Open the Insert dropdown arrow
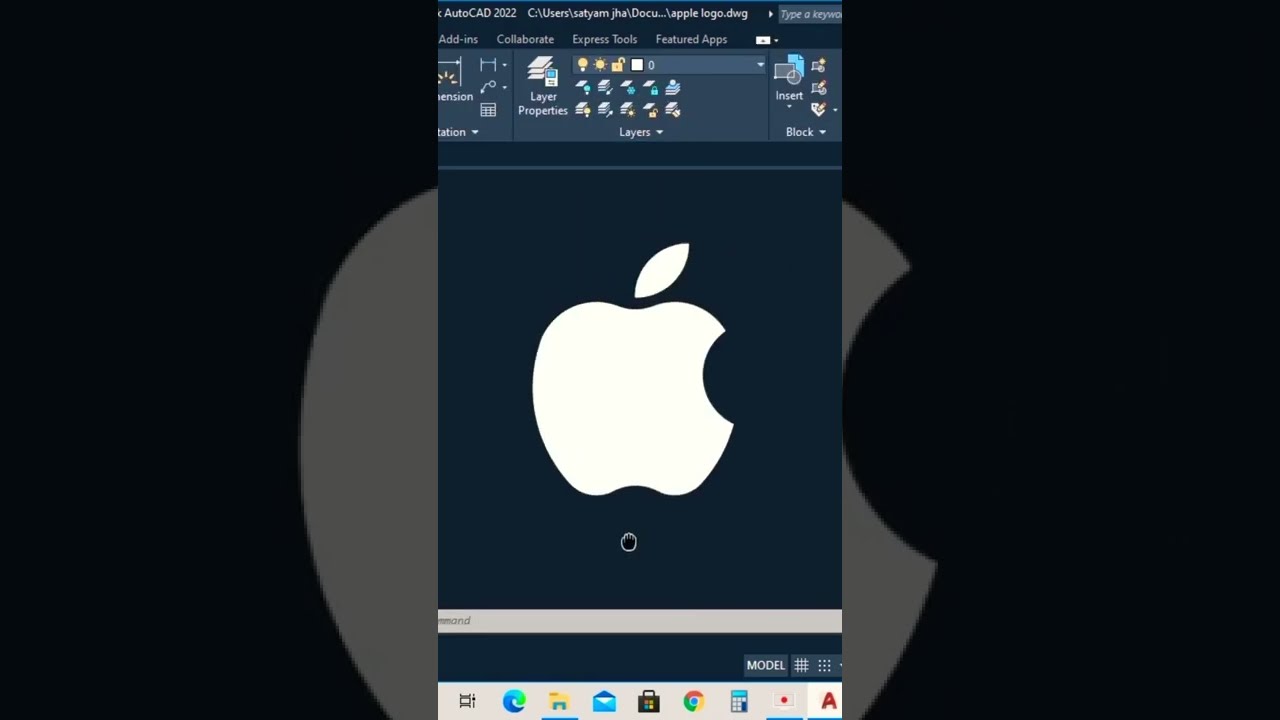1280x720 pixels. (789, 106)
